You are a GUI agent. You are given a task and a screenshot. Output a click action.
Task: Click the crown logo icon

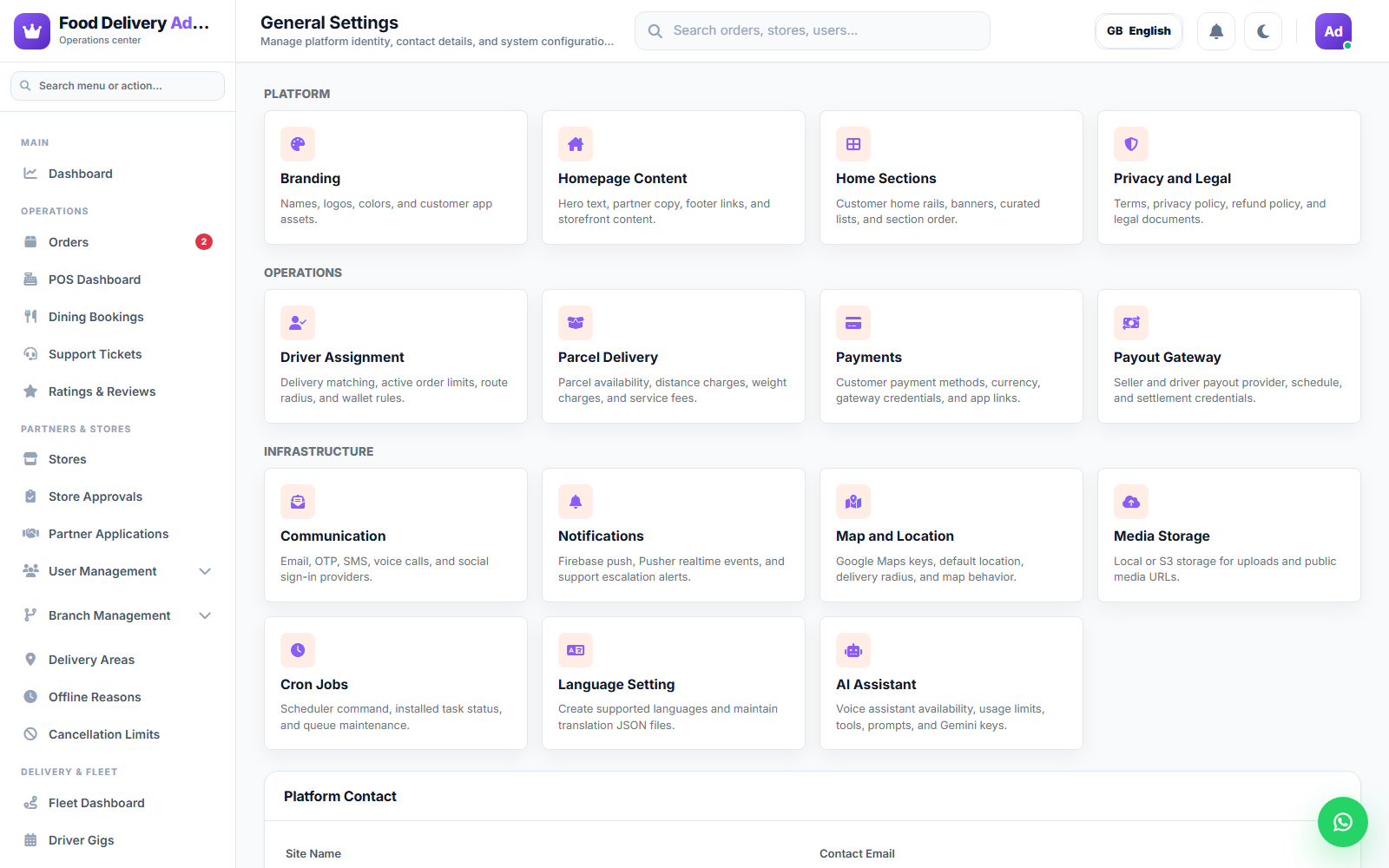click(x=32, y=31)
